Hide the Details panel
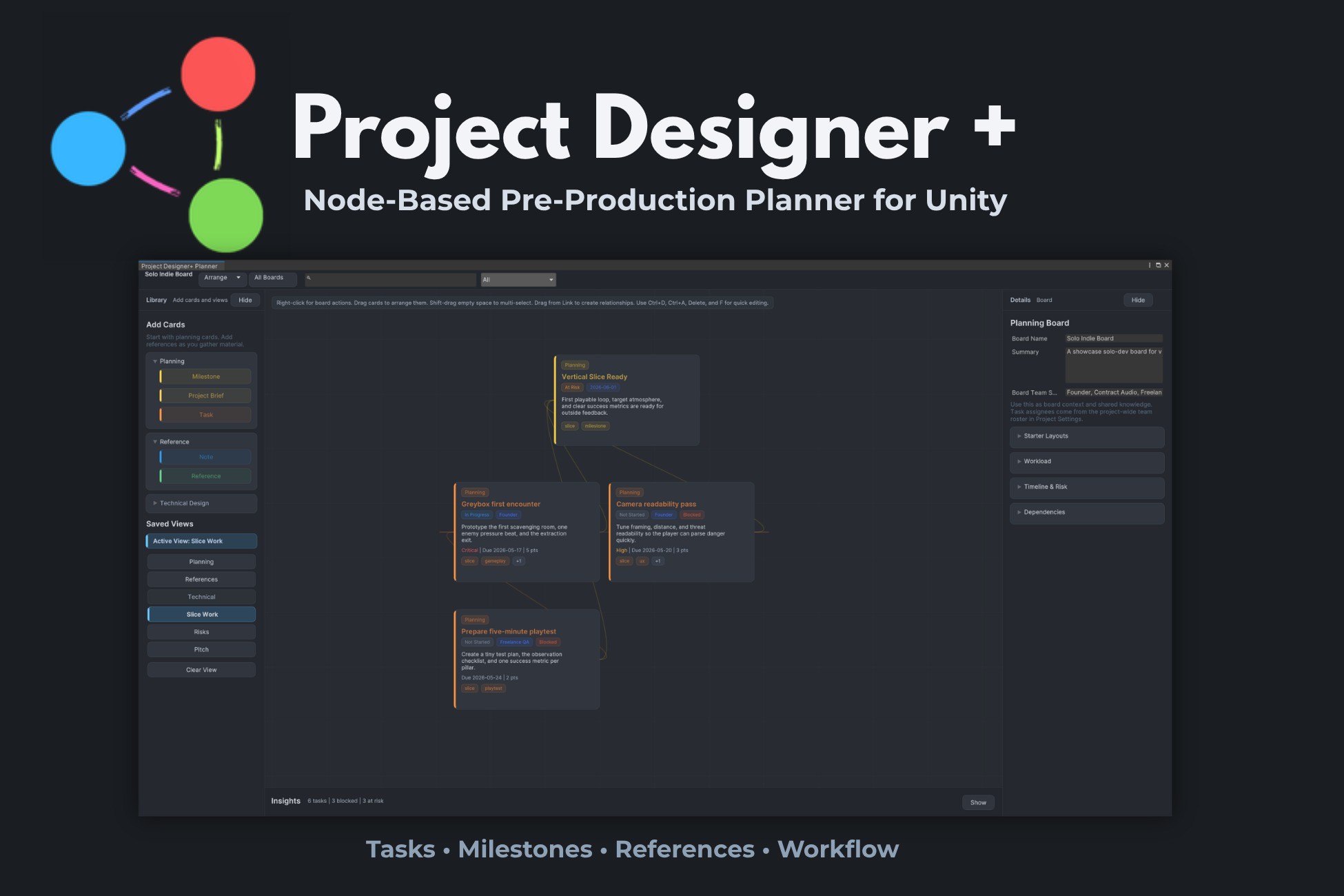This screenshot has width=1344, height=896. [x=1138, y=301]
